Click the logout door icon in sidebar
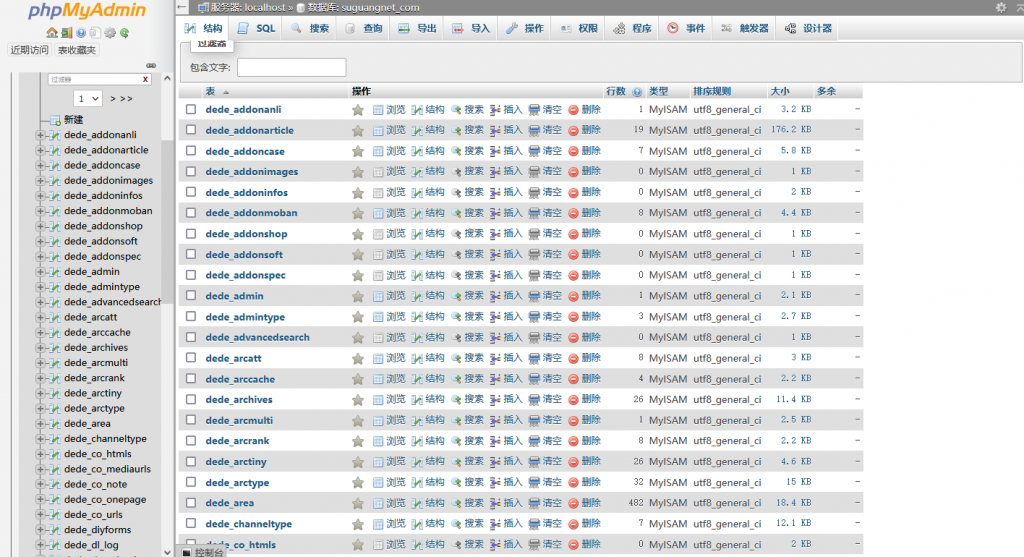Image resolution: width=1024 pixels, height=557 pixels. click(66, 33)
